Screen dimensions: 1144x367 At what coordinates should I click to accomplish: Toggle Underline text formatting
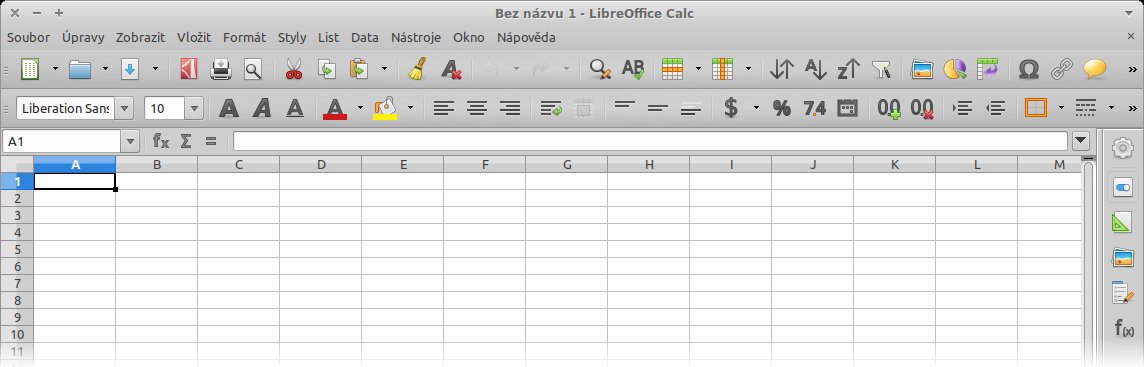(x=295, y=109)
